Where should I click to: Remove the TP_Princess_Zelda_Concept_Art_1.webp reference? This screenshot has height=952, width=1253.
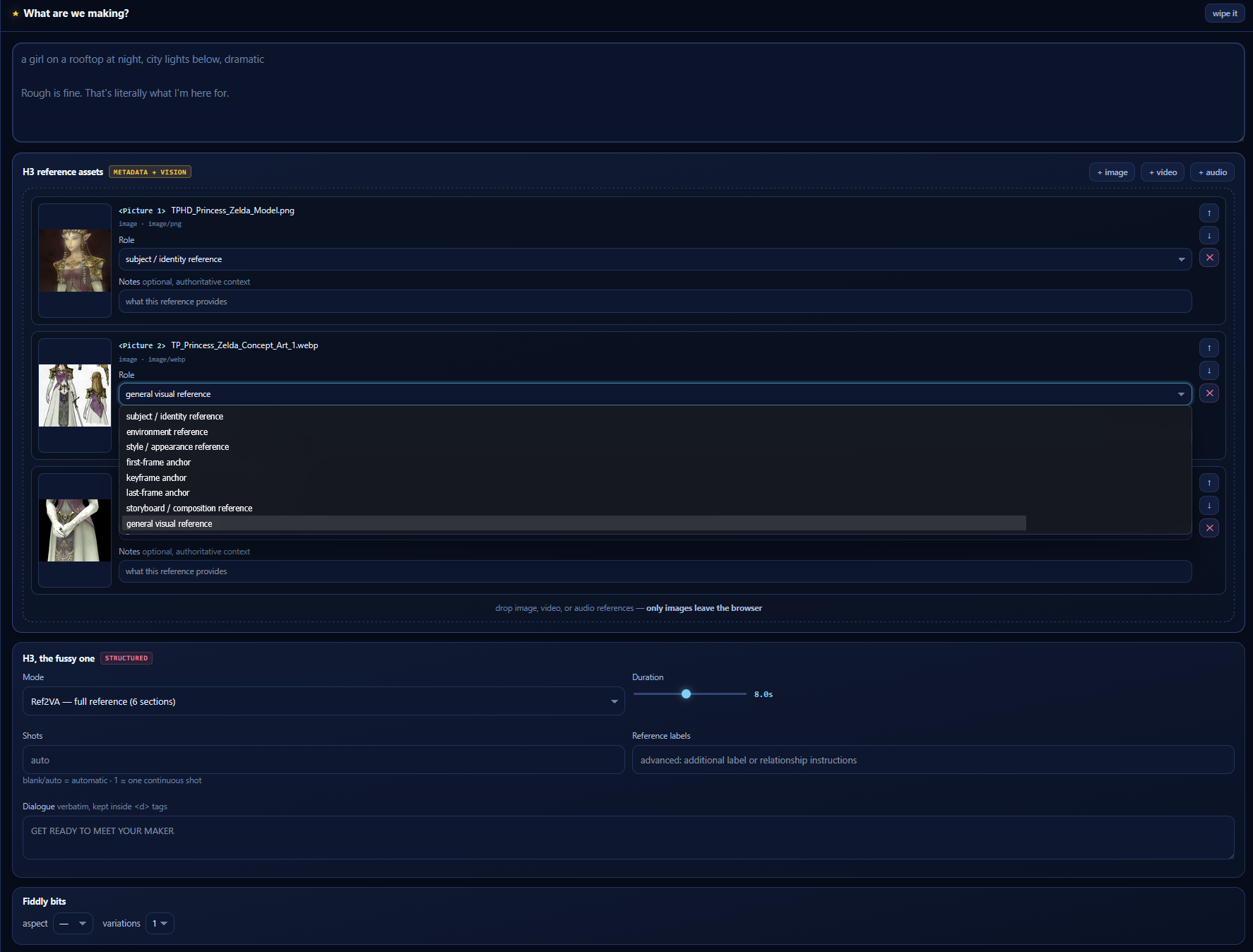tap(1209, 393)
